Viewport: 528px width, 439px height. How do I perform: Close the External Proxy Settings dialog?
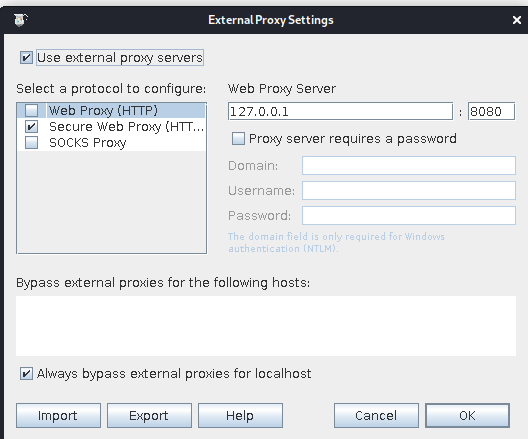tap(517, 20)
